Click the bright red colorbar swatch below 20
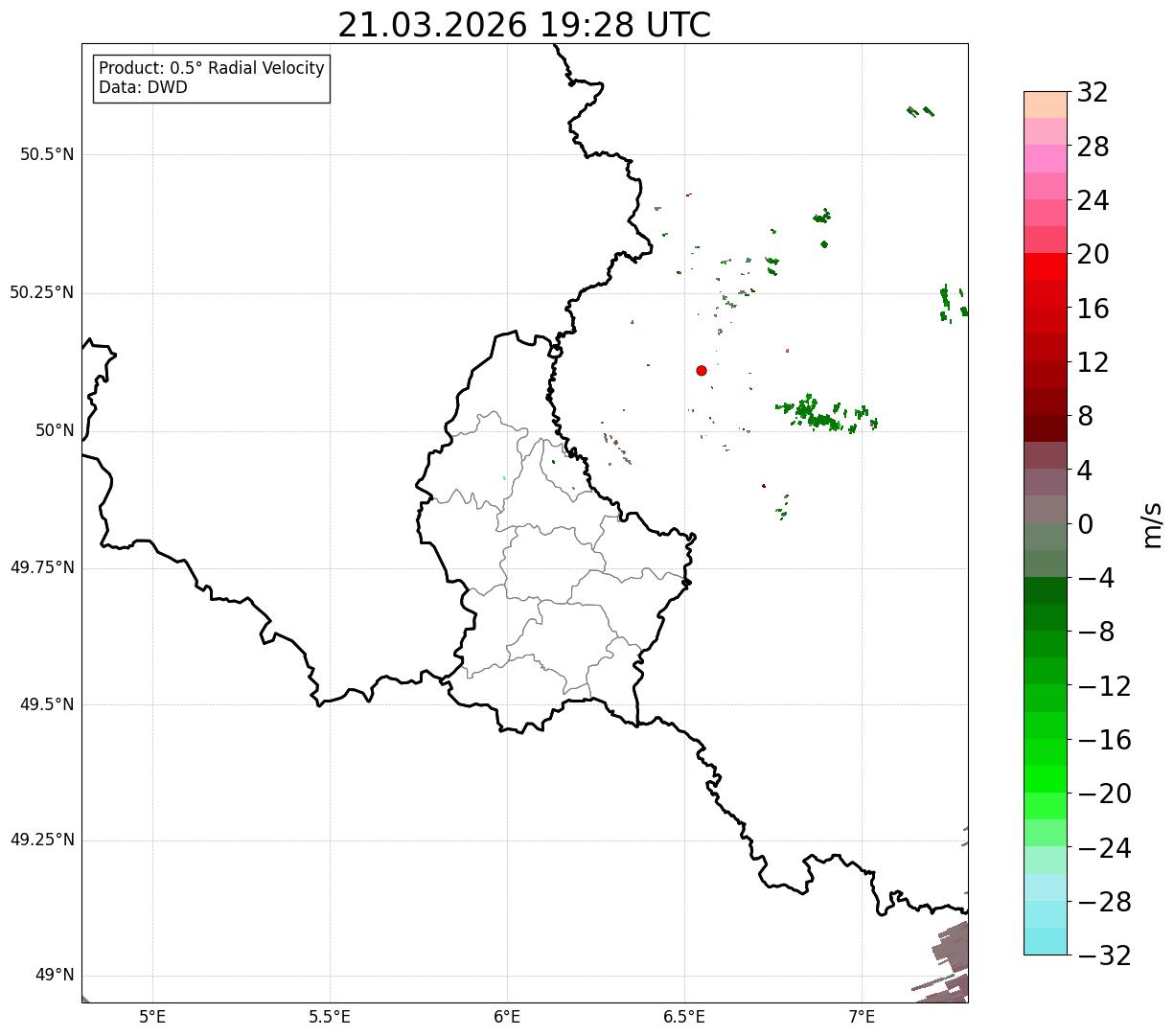This screenshot has height=1036, width=1174. [1046, 266]
